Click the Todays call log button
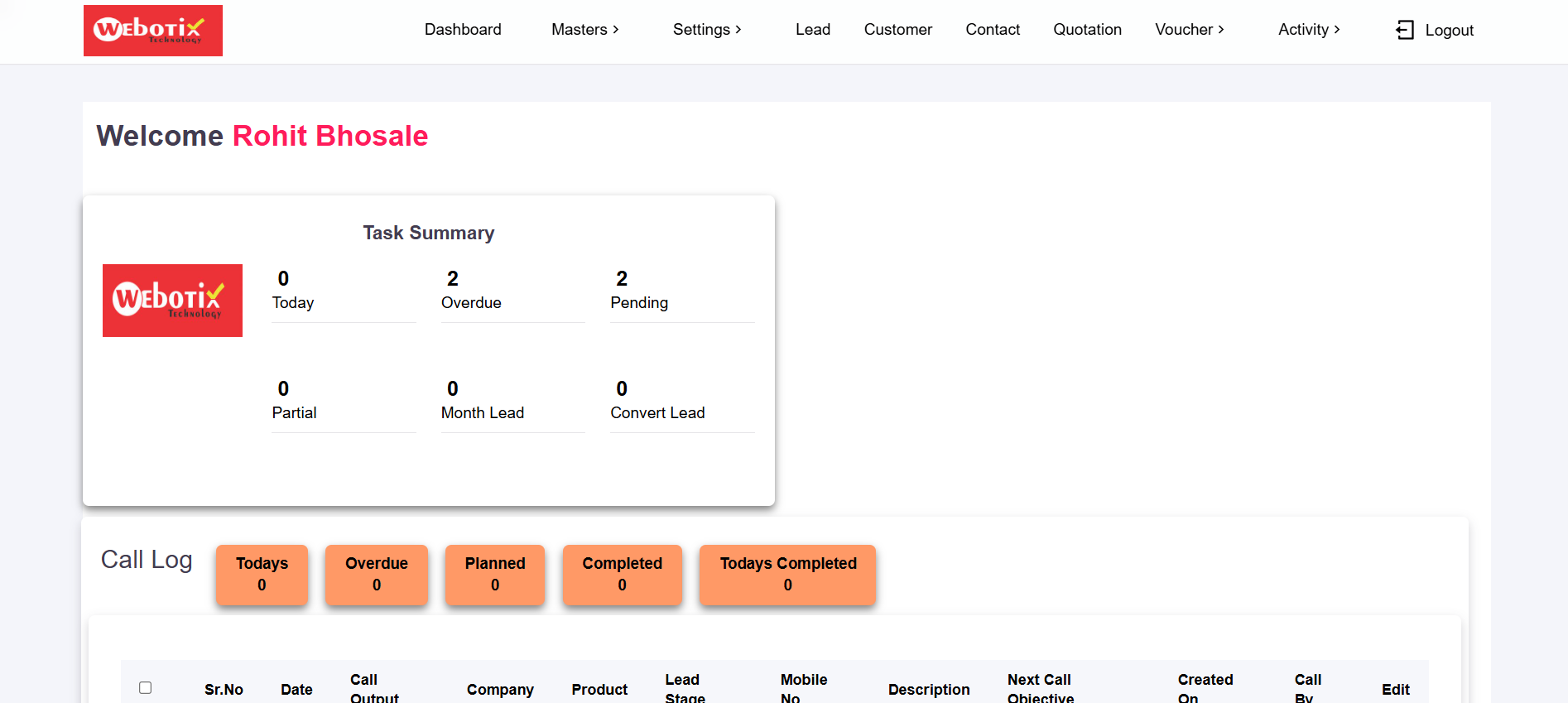The height and width of the screenshot is (703, 1568). click(262, 574)
